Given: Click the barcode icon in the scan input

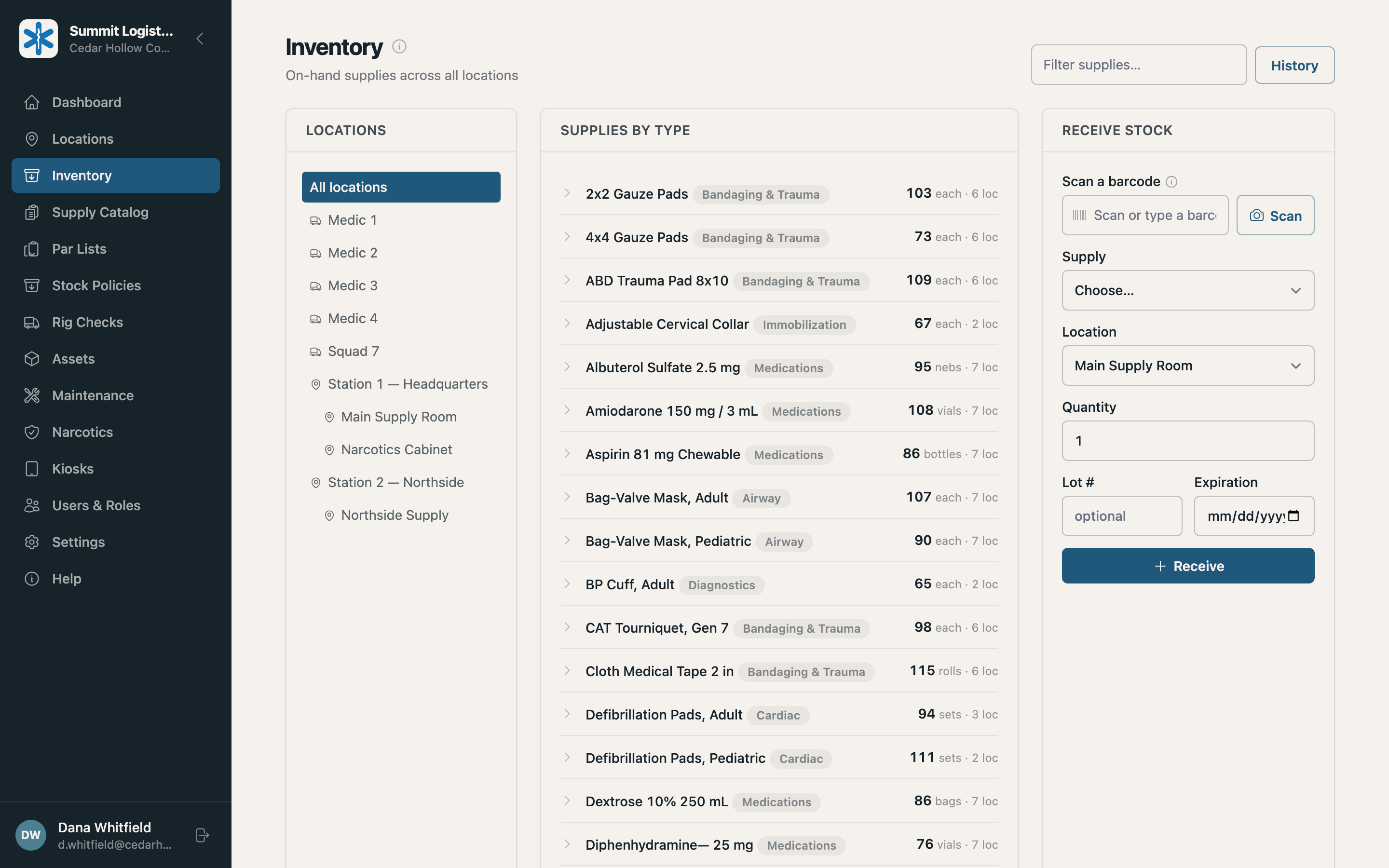Looking at the screenshot, I should (1080, 215).
